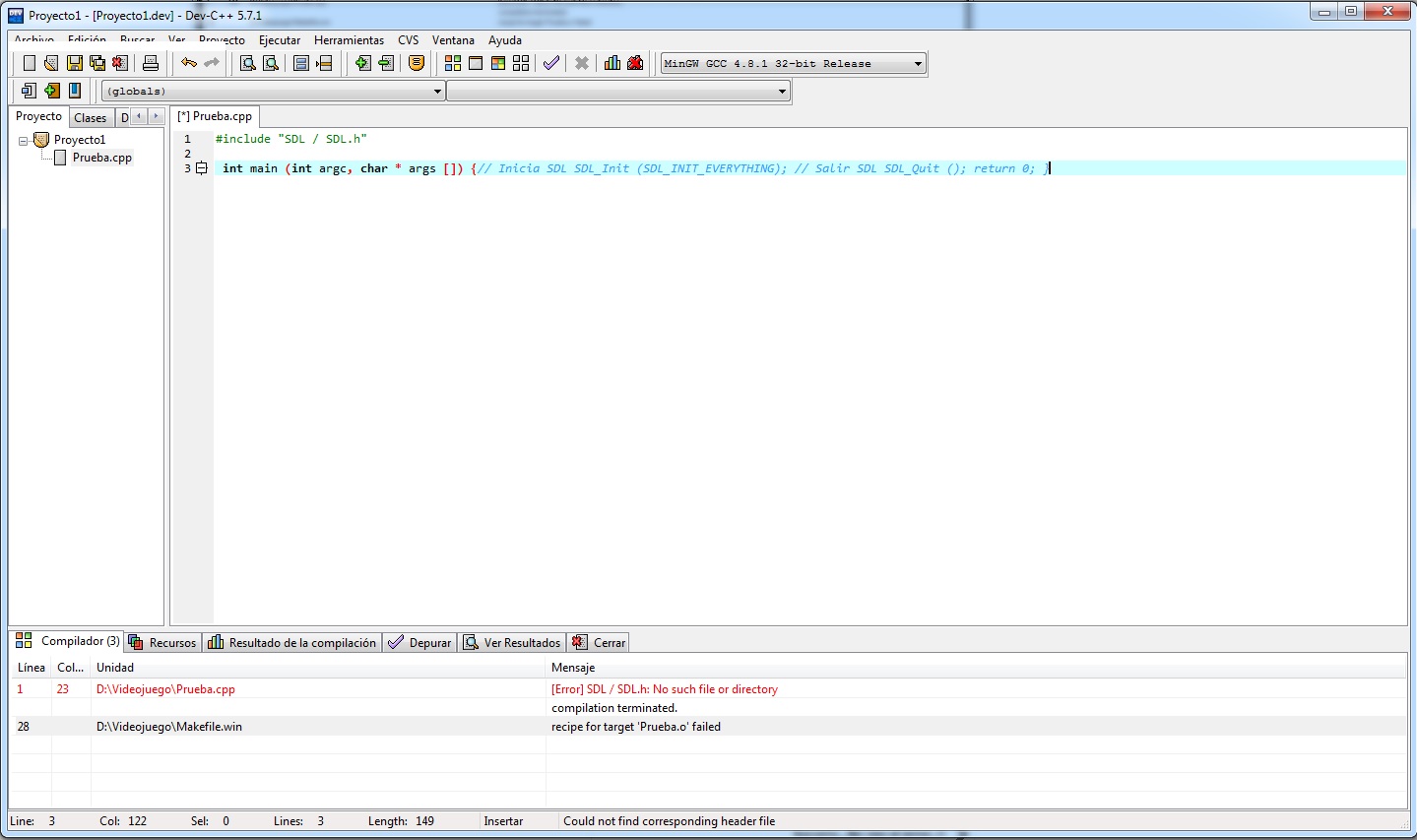Click the Print toolbar icon
Image resolution: width=1417 pixels, height=840 pixels.
pos(151,63)
